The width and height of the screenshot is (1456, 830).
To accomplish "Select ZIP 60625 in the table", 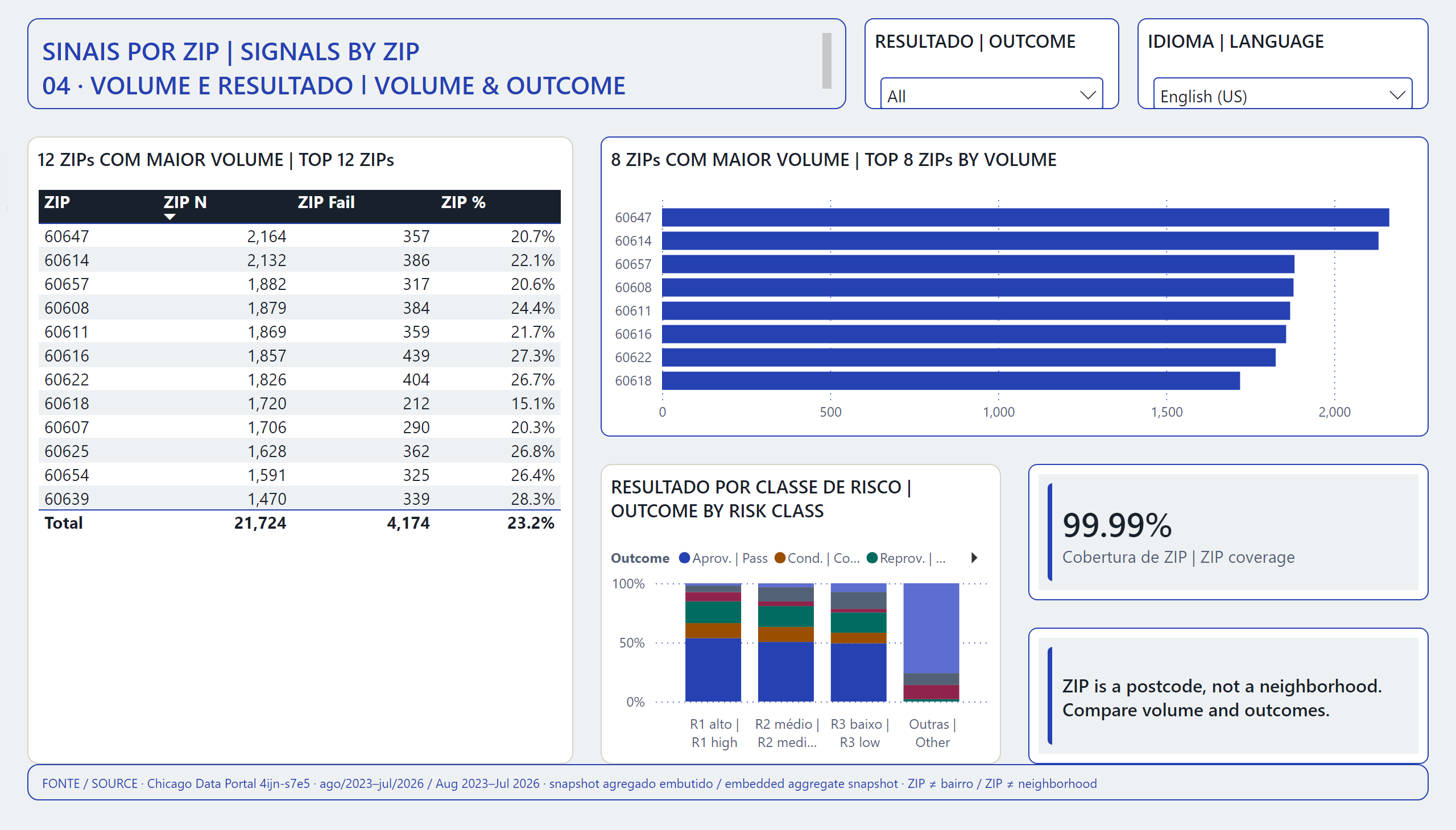I will tap(67, 451).
